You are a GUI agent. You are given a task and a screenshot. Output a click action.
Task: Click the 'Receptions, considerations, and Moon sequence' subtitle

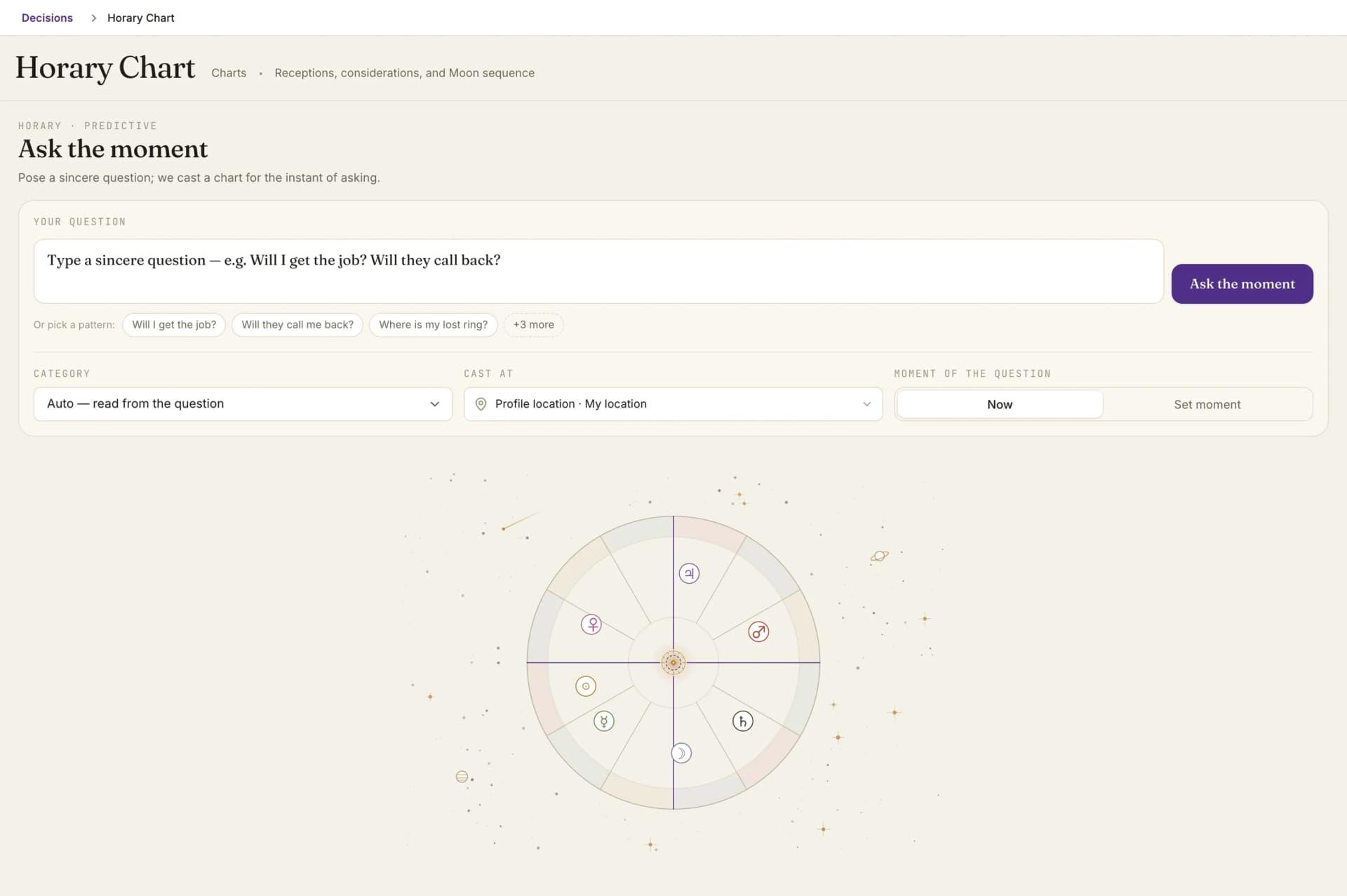coord(404,73)
